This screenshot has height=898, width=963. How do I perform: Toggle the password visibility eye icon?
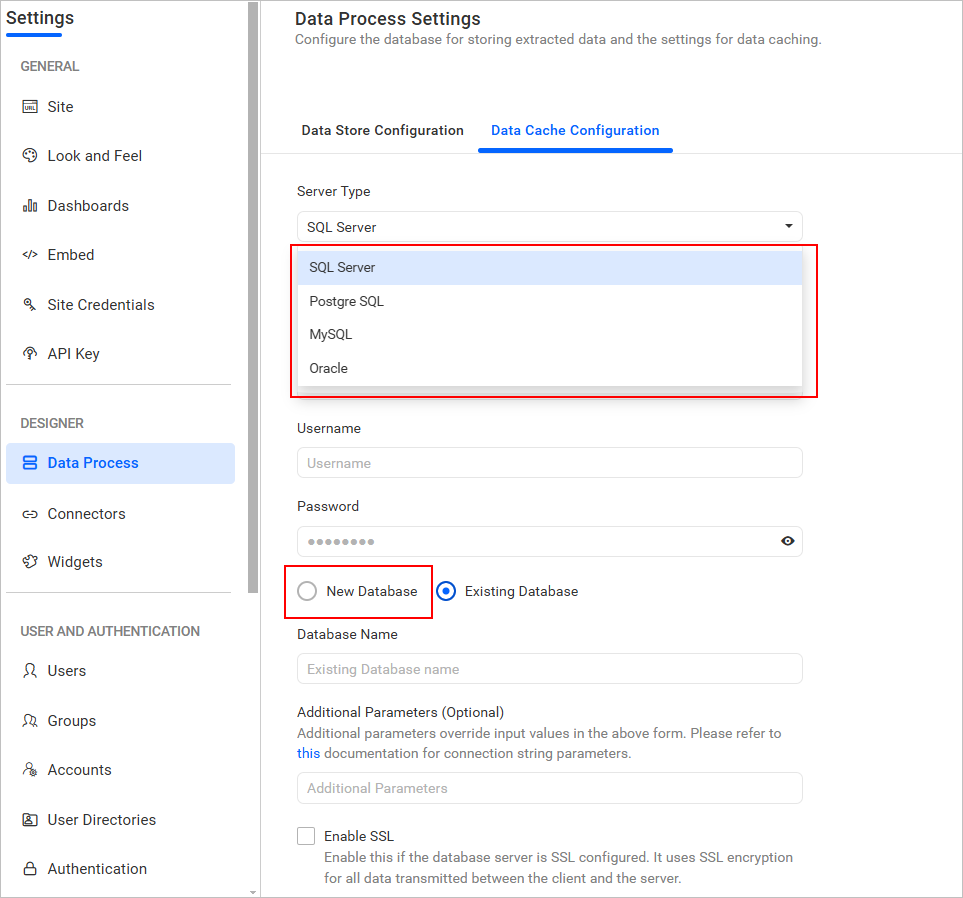pyautogui.click(x=787, y=541)
